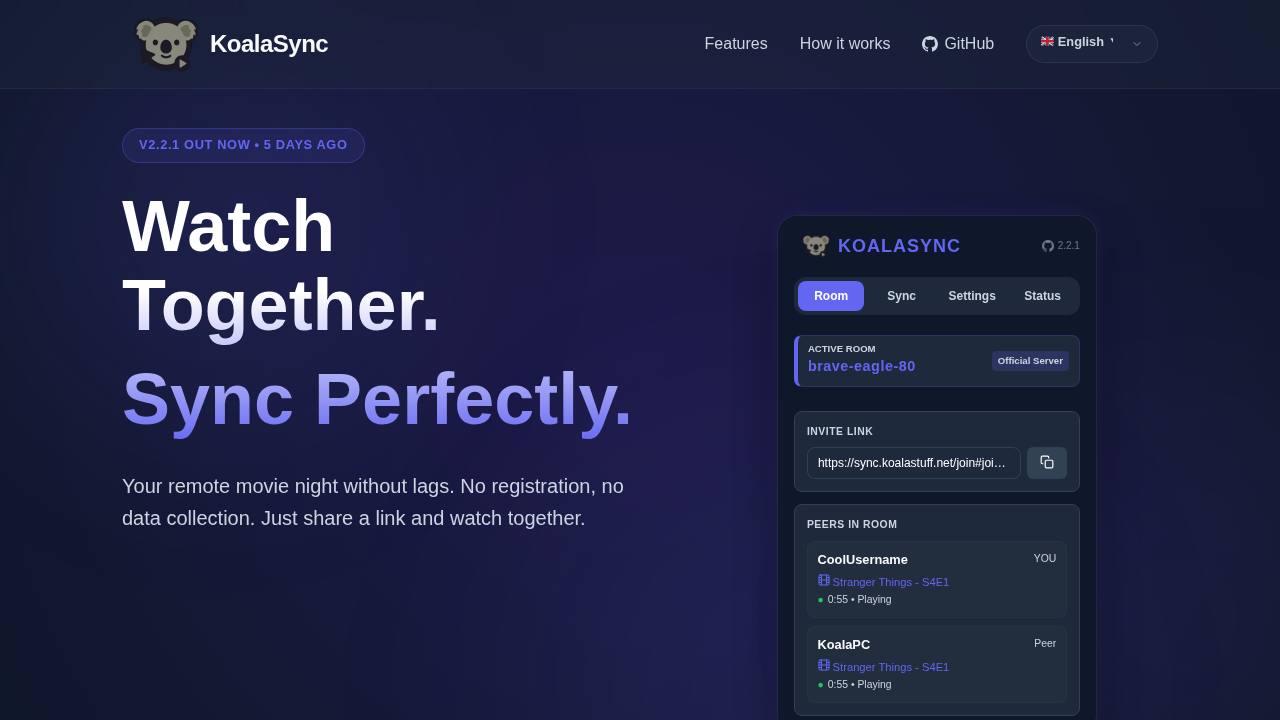Click the YOU label on CoolUsername's card

coord(1045,558)
